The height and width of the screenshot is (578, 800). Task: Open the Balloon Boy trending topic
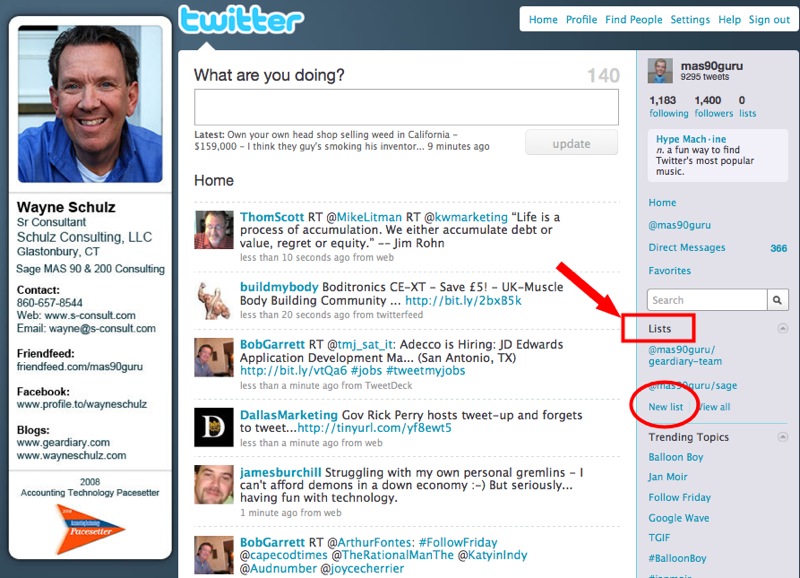(x=676, y=457)
